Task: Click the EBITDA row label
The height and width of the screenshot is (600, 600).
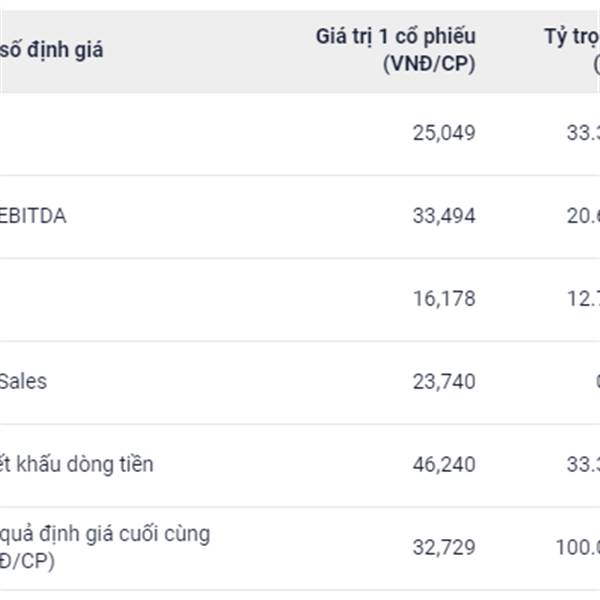Action: 33,216
